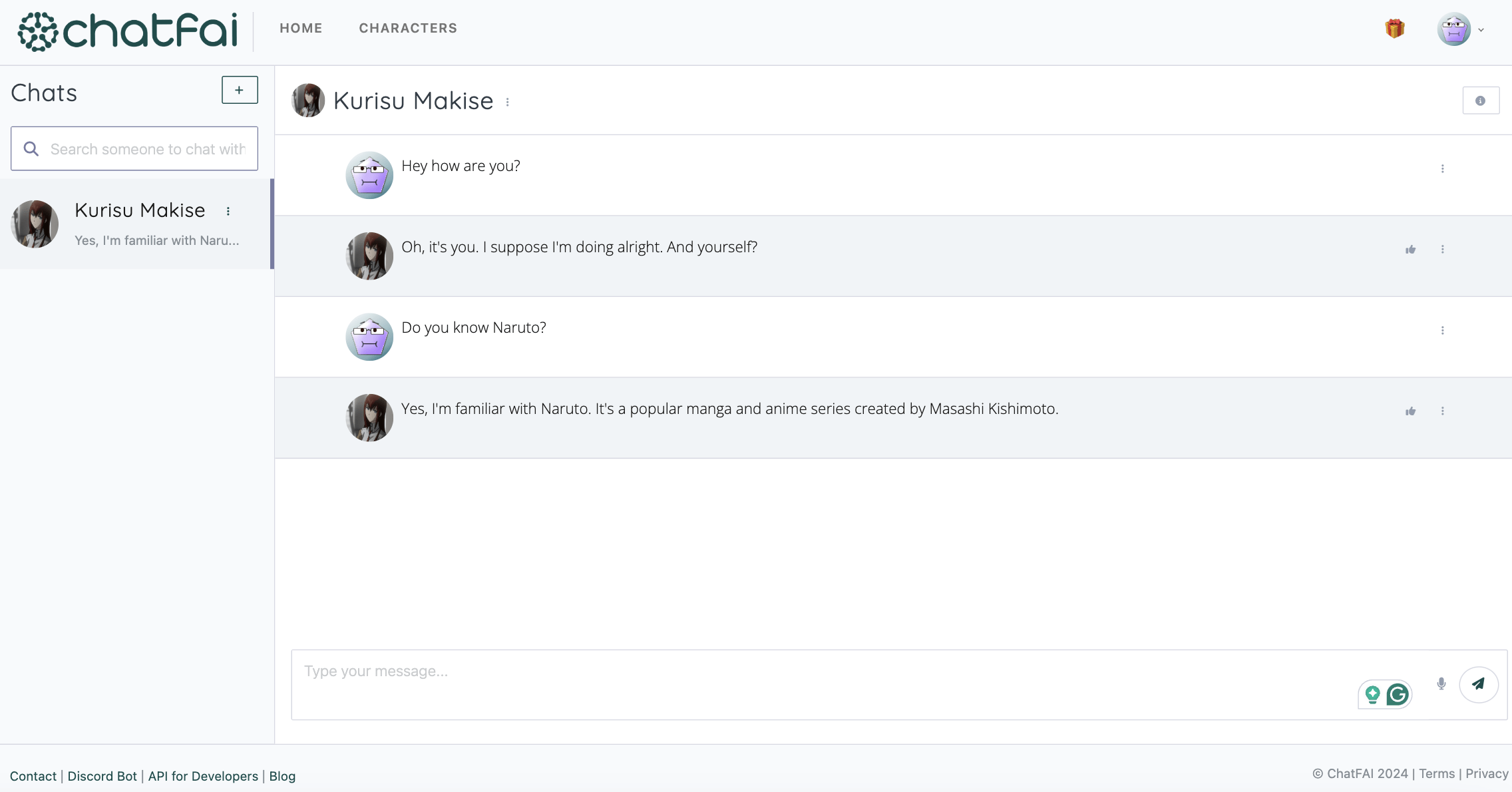
Task: Expand the profile avatar dropdown chevron
Action: 1481,30
